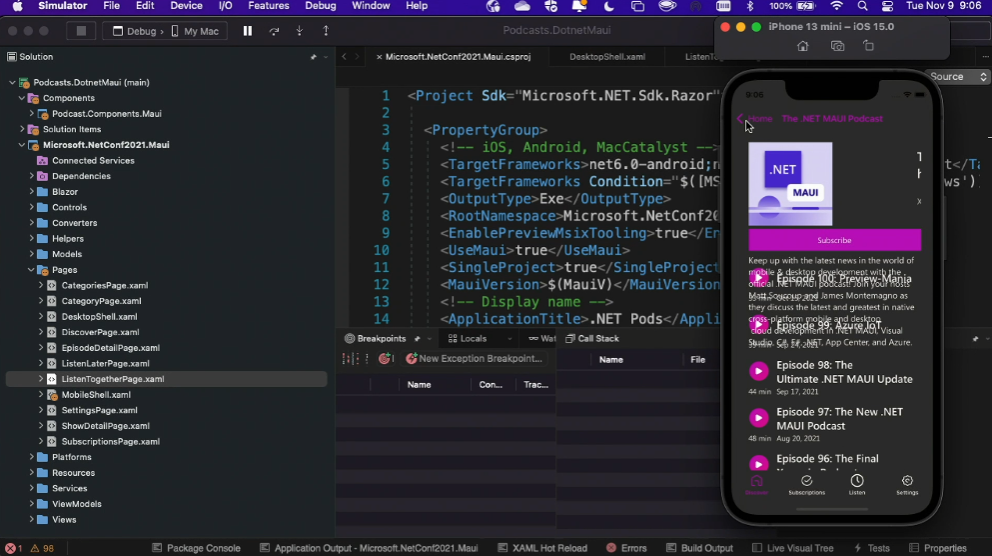Collapse the Pages folder
992x556 pixels.
point(30,270)
